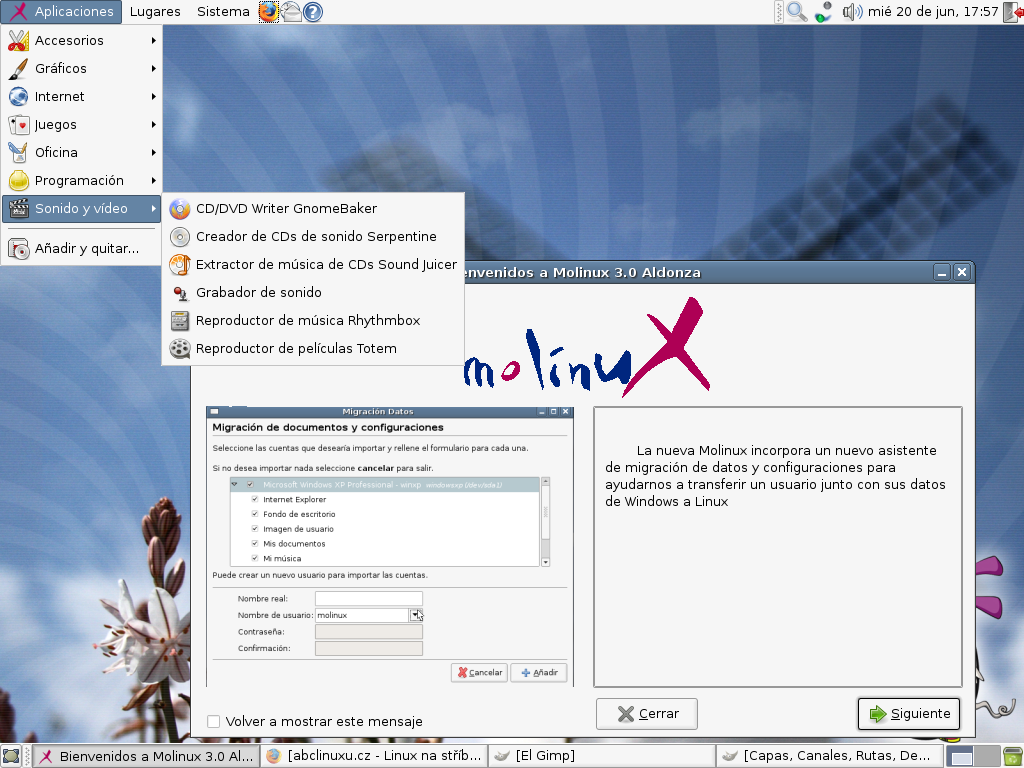Click the Grabador de sonido microphone icon
Screen dimensions: 1024x768
coord(180,293)
